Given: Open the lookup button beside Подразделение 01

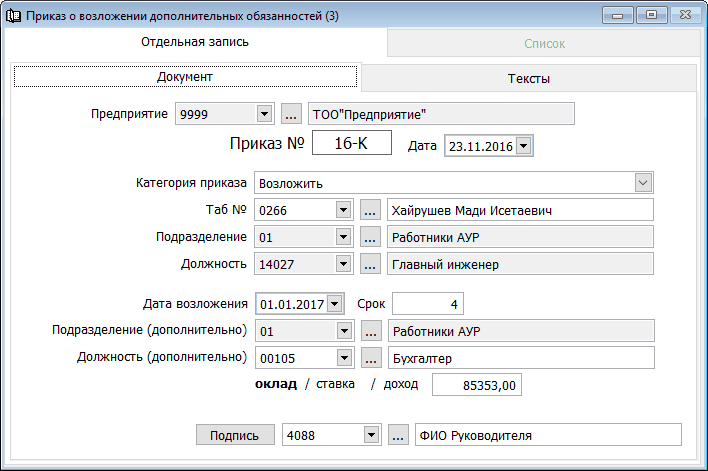Looking at the screenshot, I should (370, 237).
